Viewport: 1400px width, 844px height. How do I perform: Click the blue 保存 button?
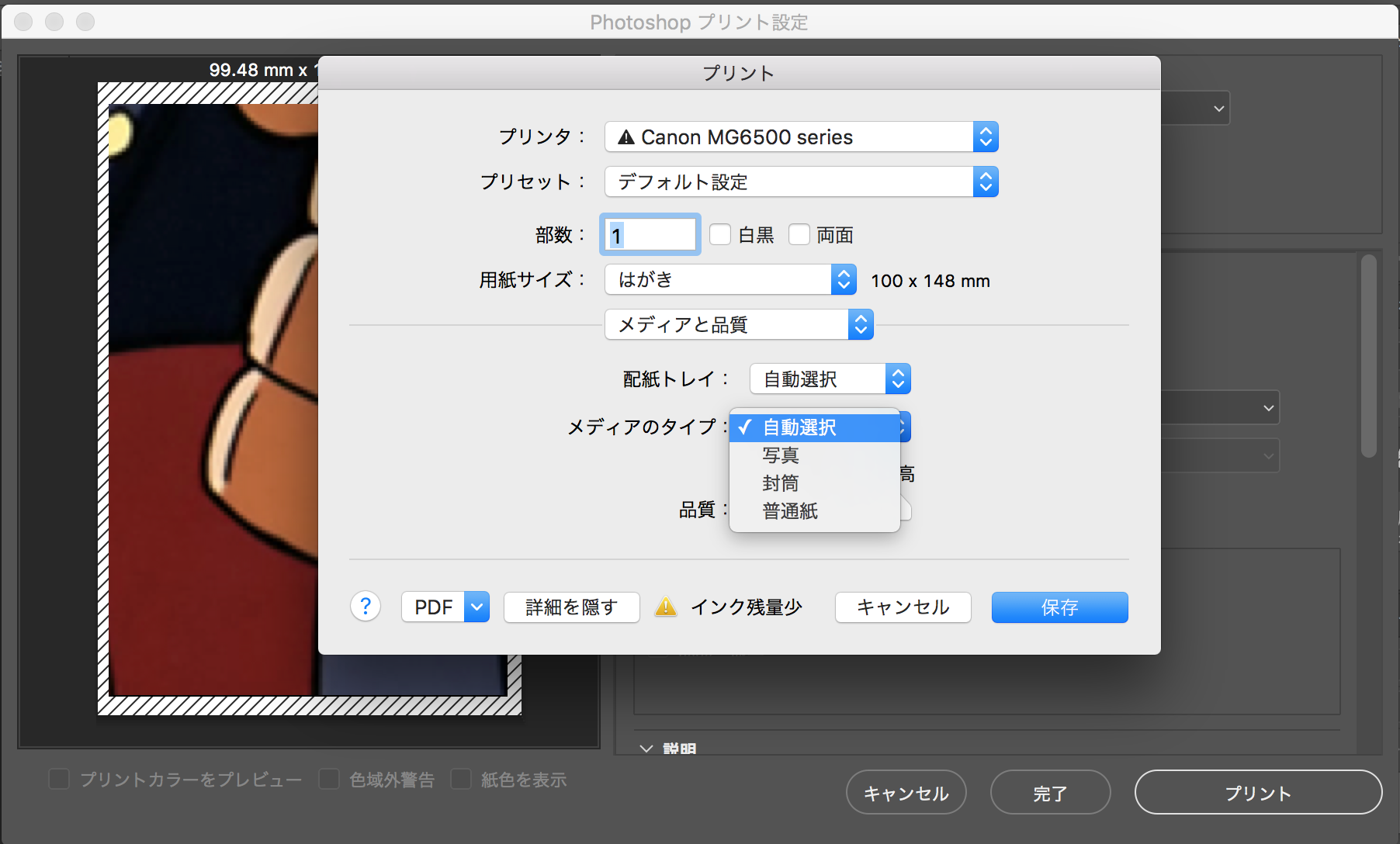1059,607
